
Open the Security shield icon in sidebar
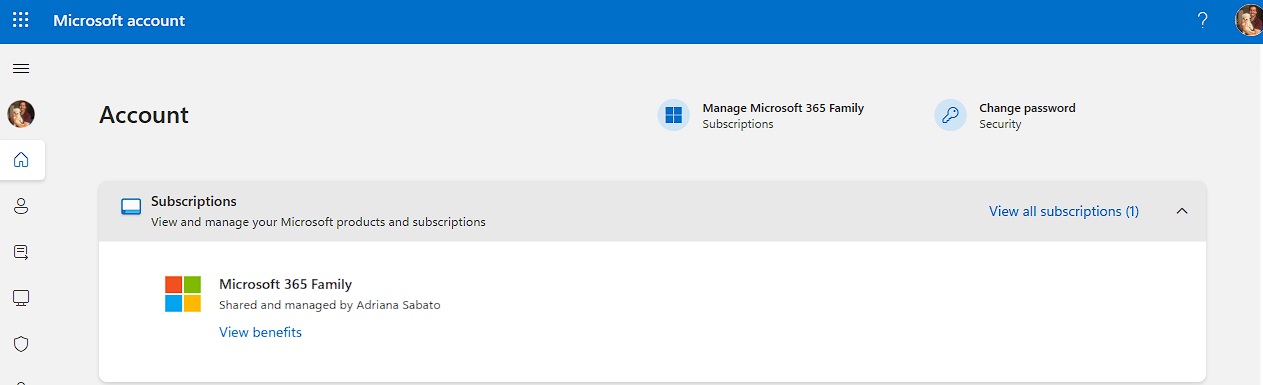pos(21,344)
